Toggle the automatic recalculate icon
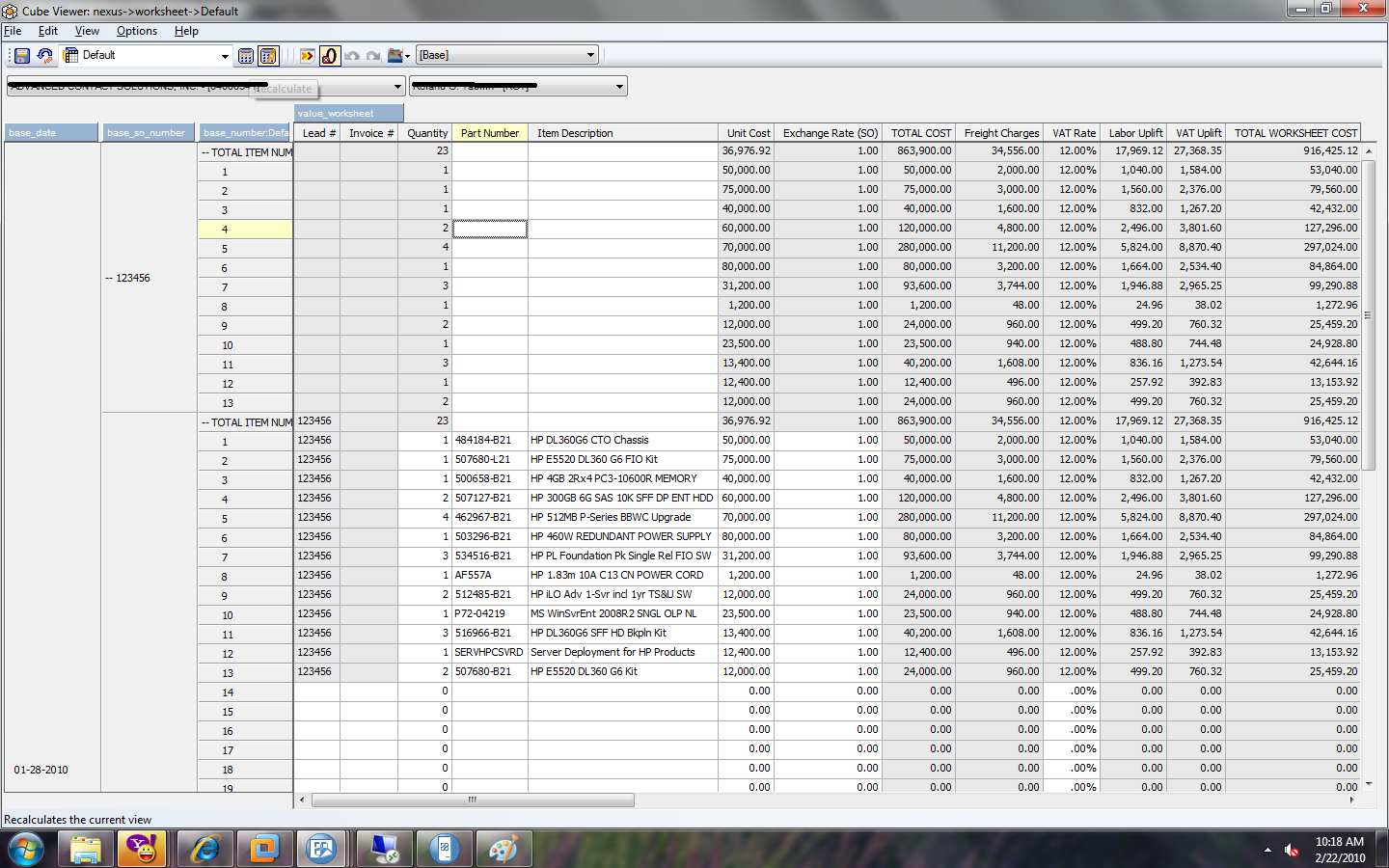Viewport: 1389px width, 868px height. (x=269, y=56)
